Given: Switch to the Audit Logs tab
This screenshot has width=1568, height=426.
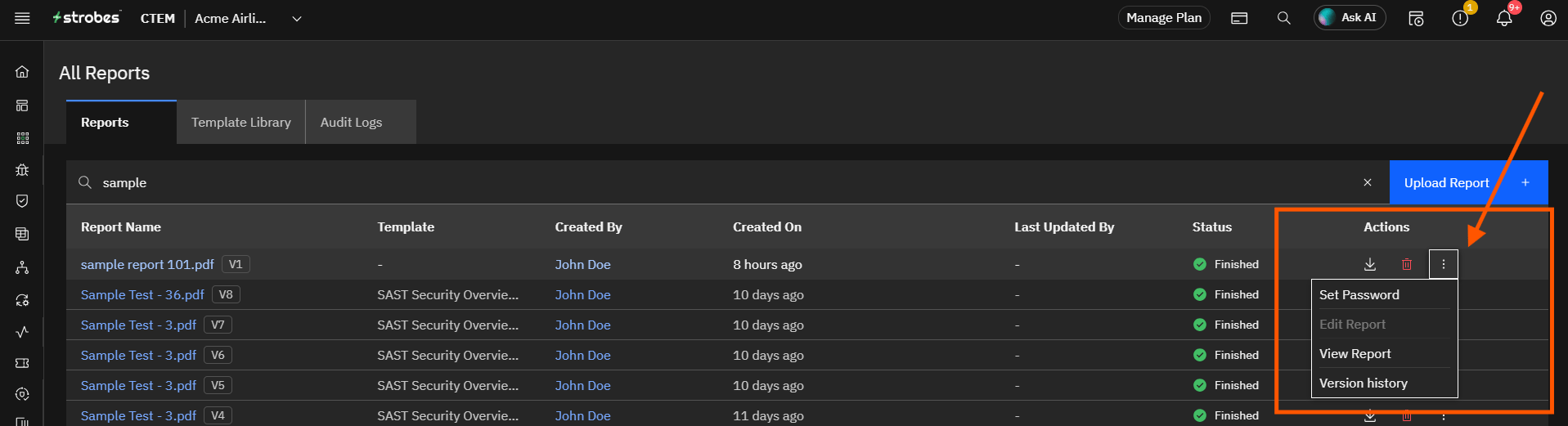Looking at the screenshot, I should pos(361,123).
